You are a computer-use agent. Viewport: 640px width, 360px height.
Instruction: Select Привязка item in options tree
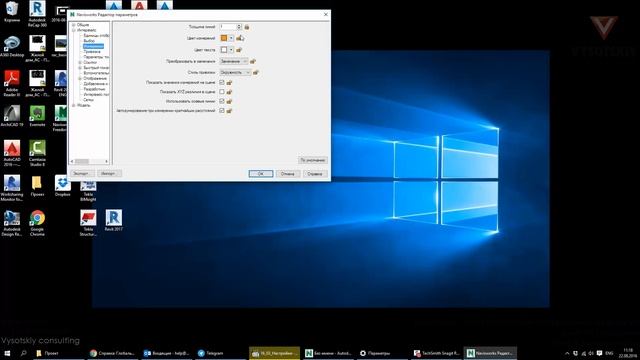pos(92,52)
